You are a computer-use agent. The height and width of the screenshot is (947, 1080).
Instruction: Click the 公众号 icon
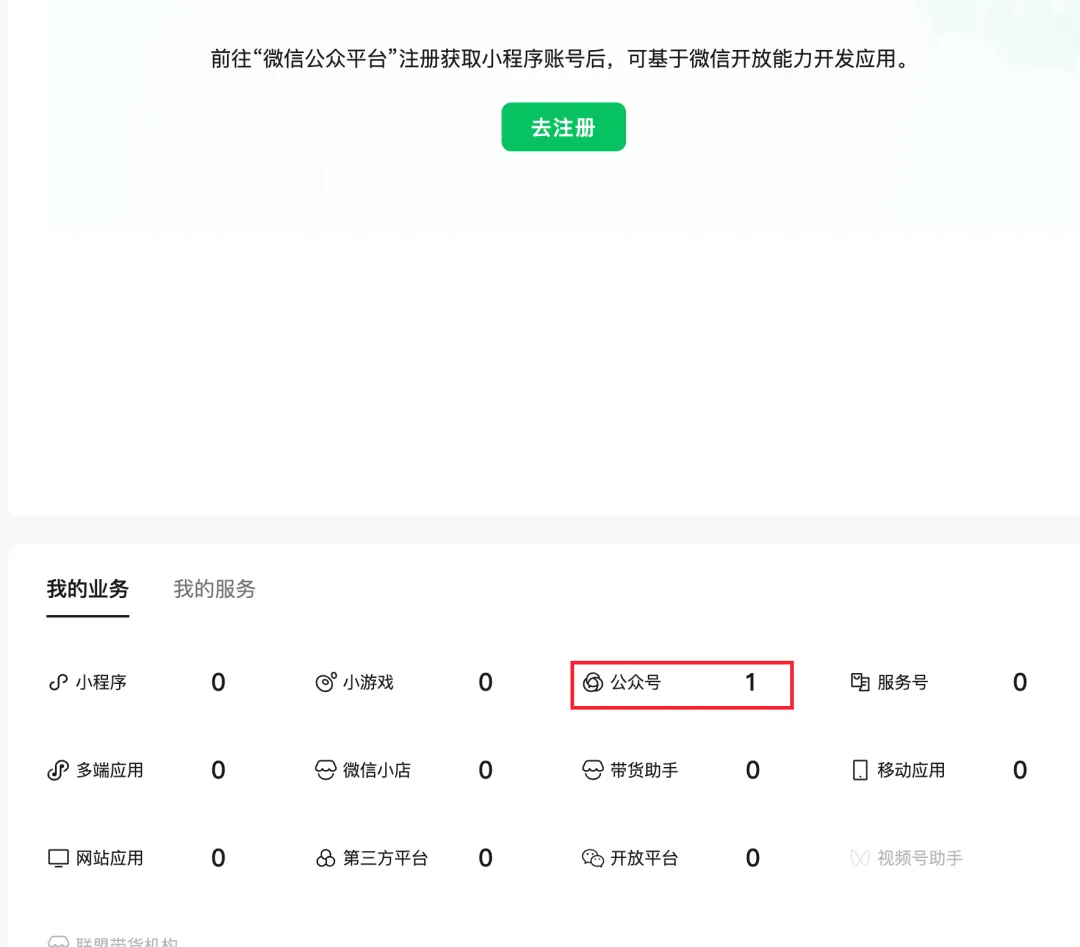593,683
